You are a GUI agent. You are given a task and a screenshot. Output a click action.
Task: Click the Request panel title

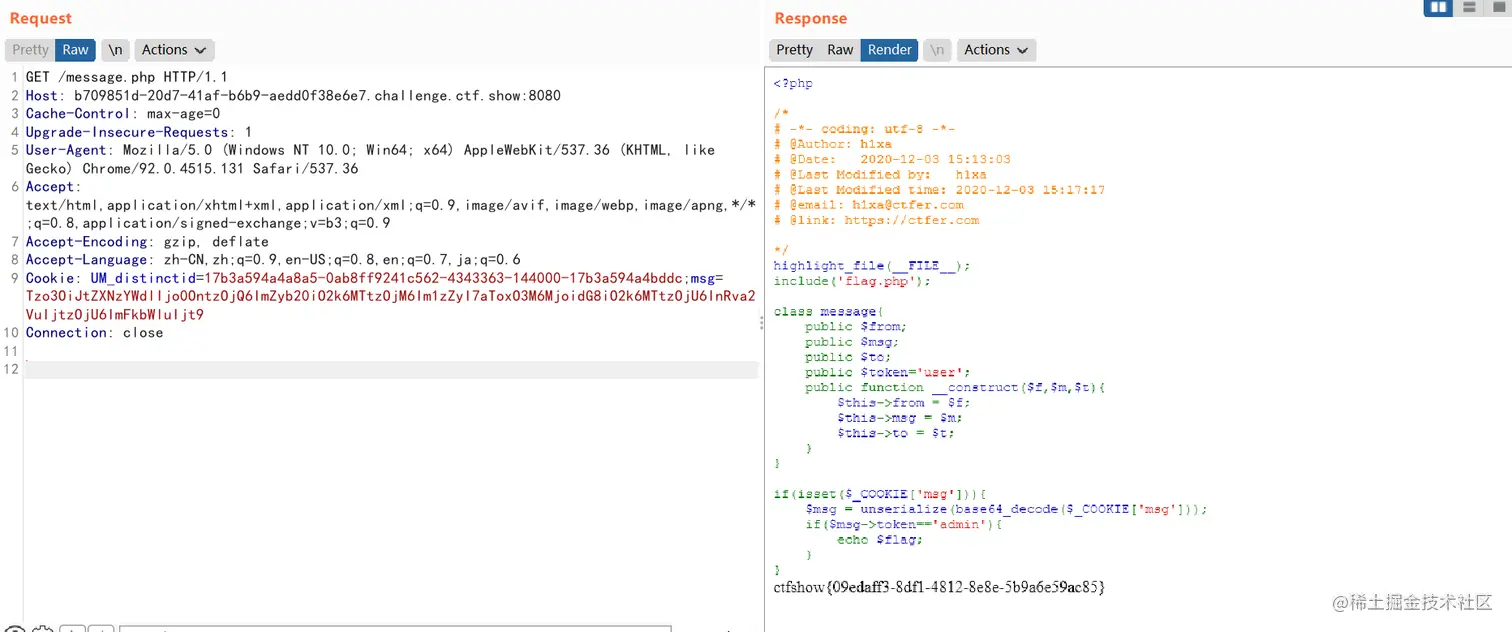41,18
